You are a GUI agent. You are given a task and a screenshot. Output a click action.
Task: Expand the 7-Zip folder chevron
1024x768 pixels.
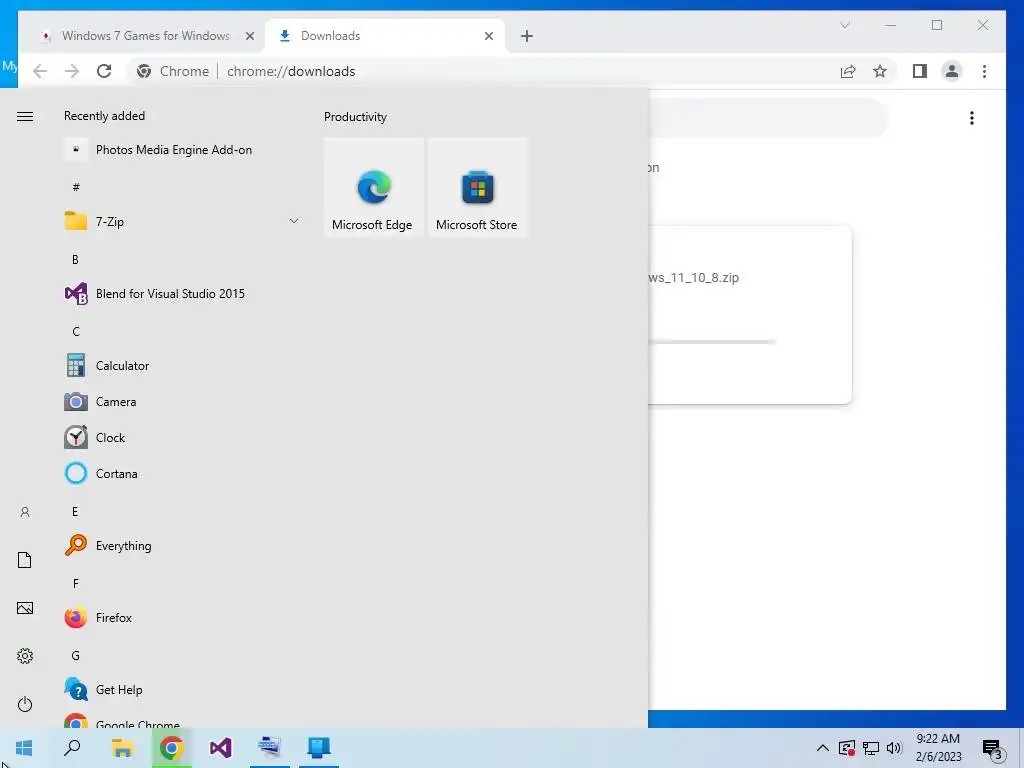pos(294,221)
